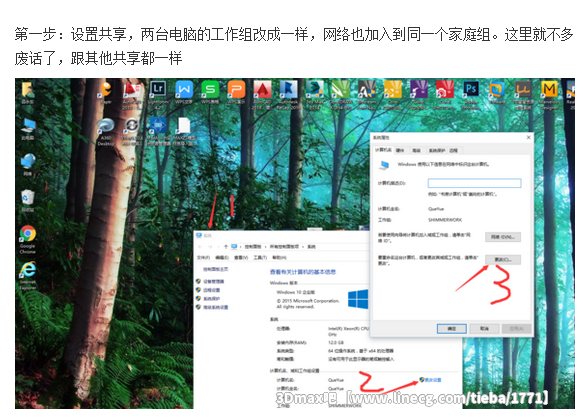This screenshot has height=417, width=588.
Task: Open the 系统保护 sidebar link
Action: pos(212,298)
